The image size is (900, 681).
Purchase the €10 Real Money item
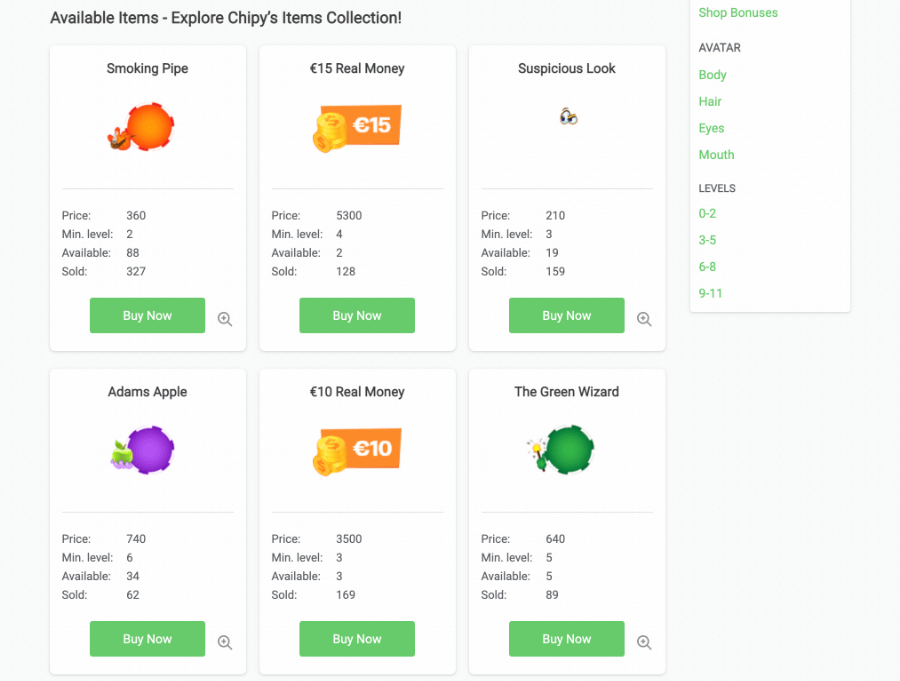pos(357,639)
